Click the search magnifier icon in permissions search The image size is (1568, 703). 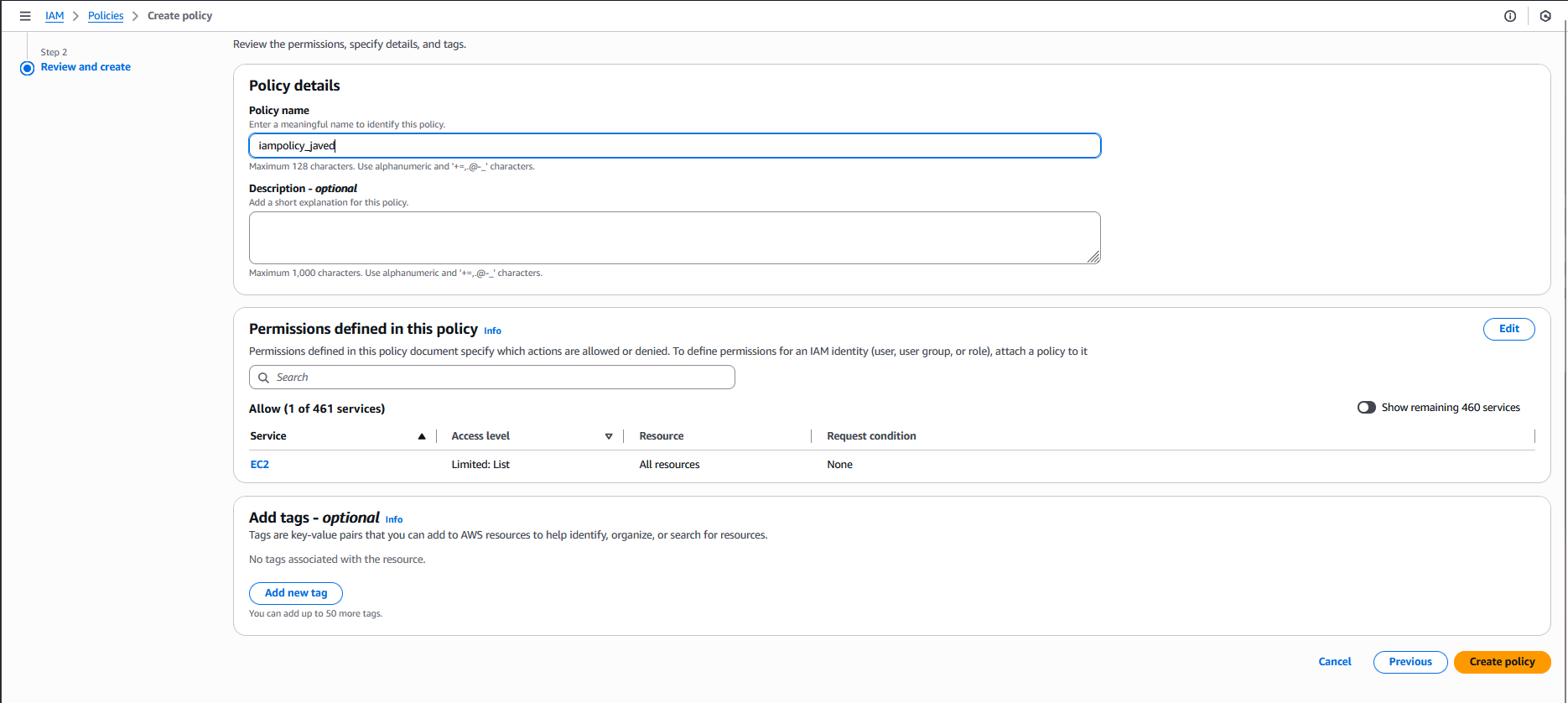coord(263,378)
